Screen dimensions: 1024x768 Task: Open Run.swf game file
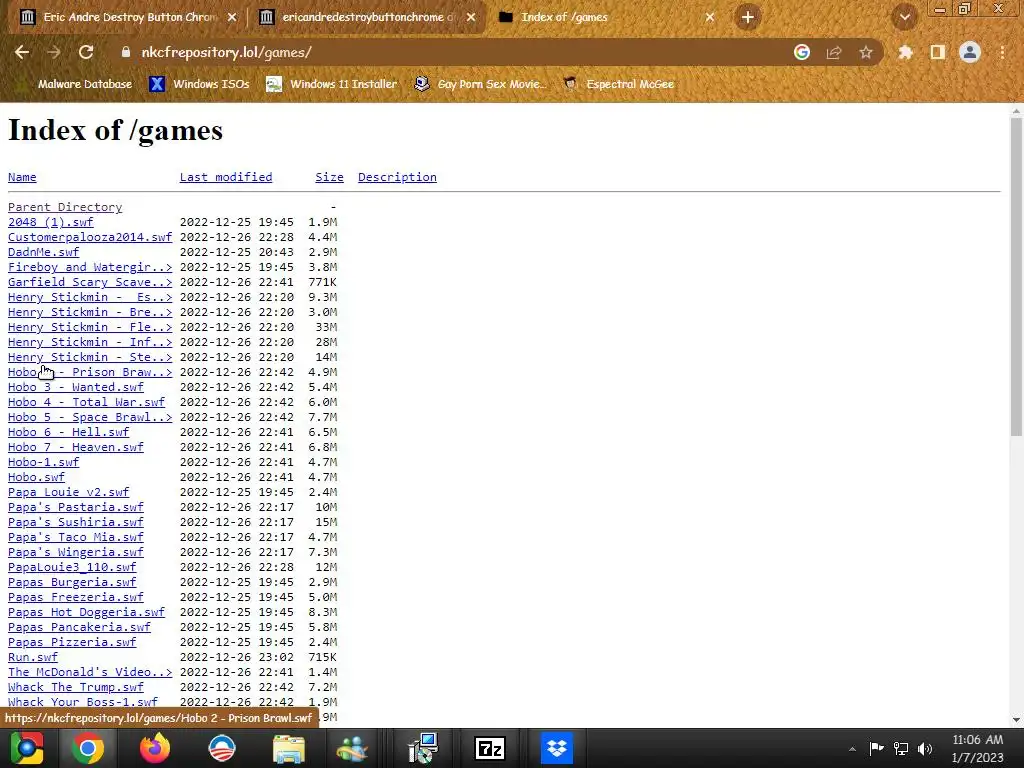(33, 658)
